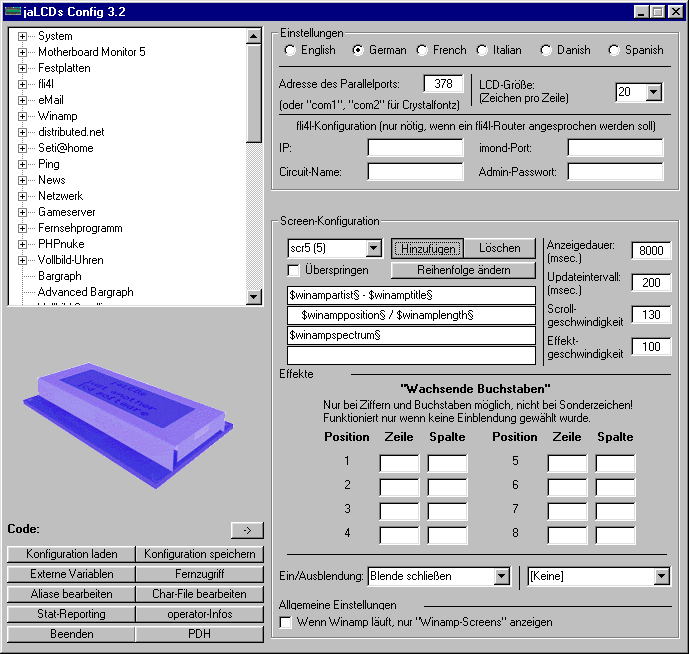Screen dimensions: 689x654
Task: Enable the Überspringen checkbox
Action: (294, 270)
